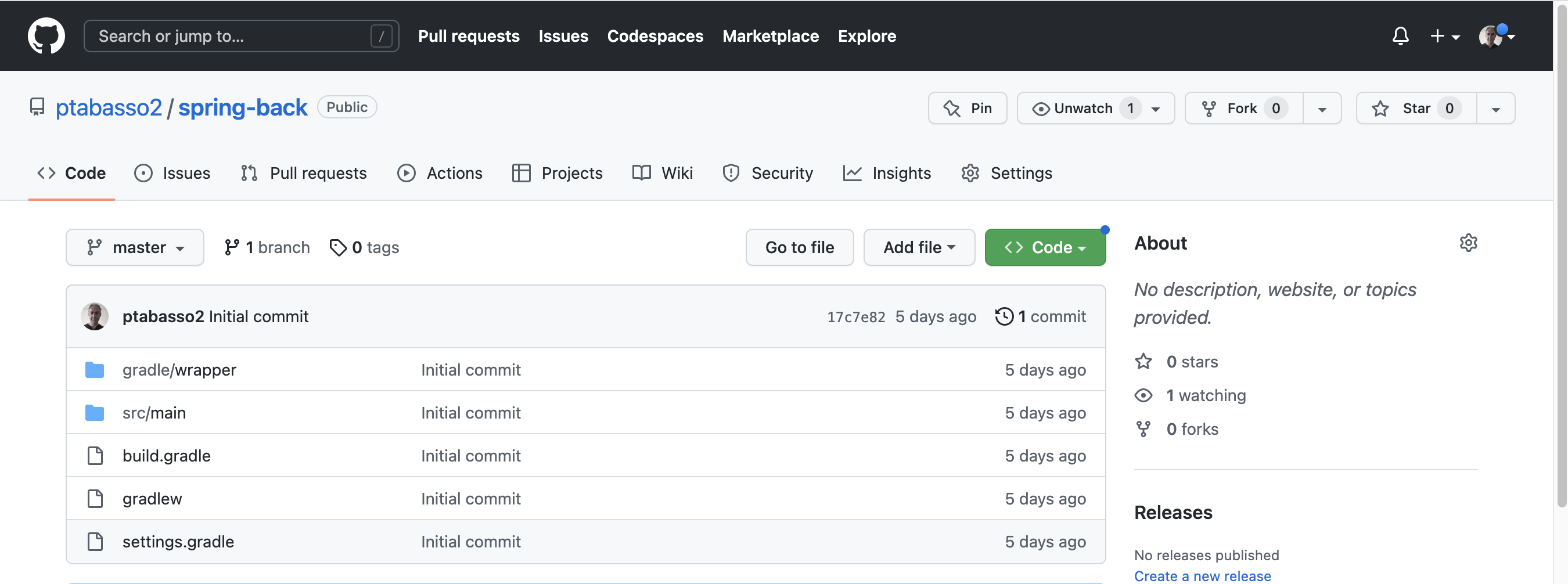Focus the Search or jump to field
The width and height of the screenshot is (1568, 584).
click(x=241, y=36)
